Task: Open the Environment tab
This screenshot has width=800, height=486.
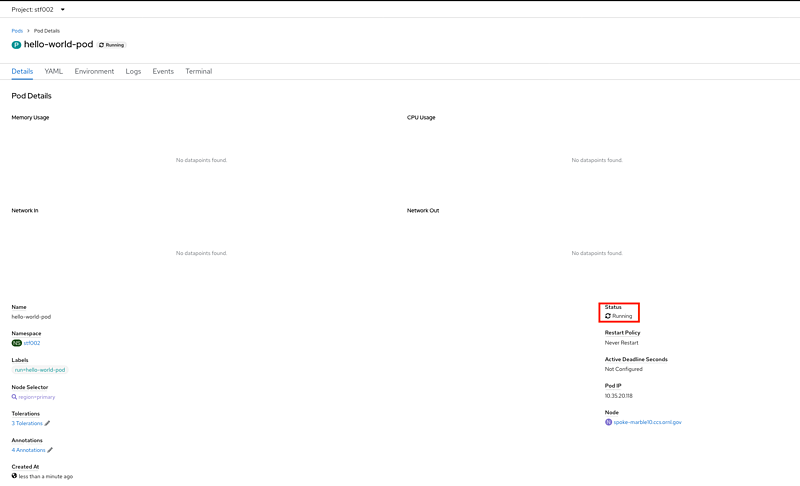Action: [94, 72]
